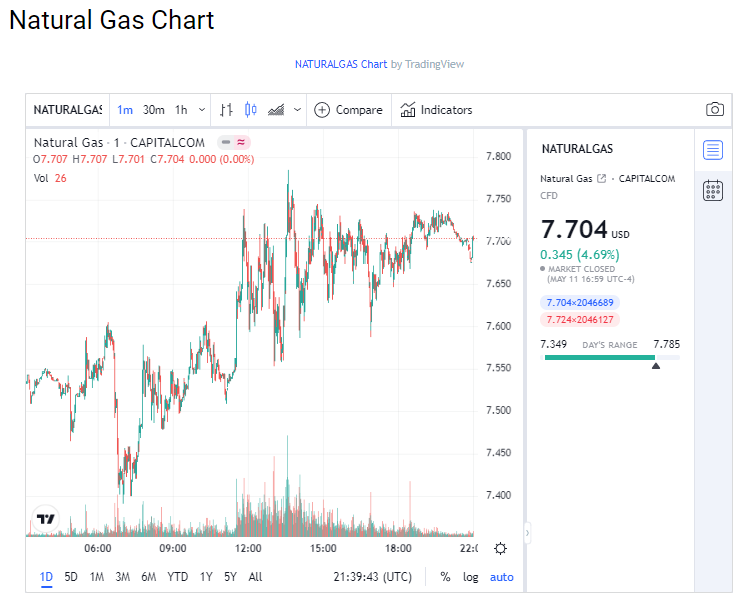Take a chart snapshot with camera icon
Image resolution: width=746 pixels, height=608 pixels.
(715, 109)
